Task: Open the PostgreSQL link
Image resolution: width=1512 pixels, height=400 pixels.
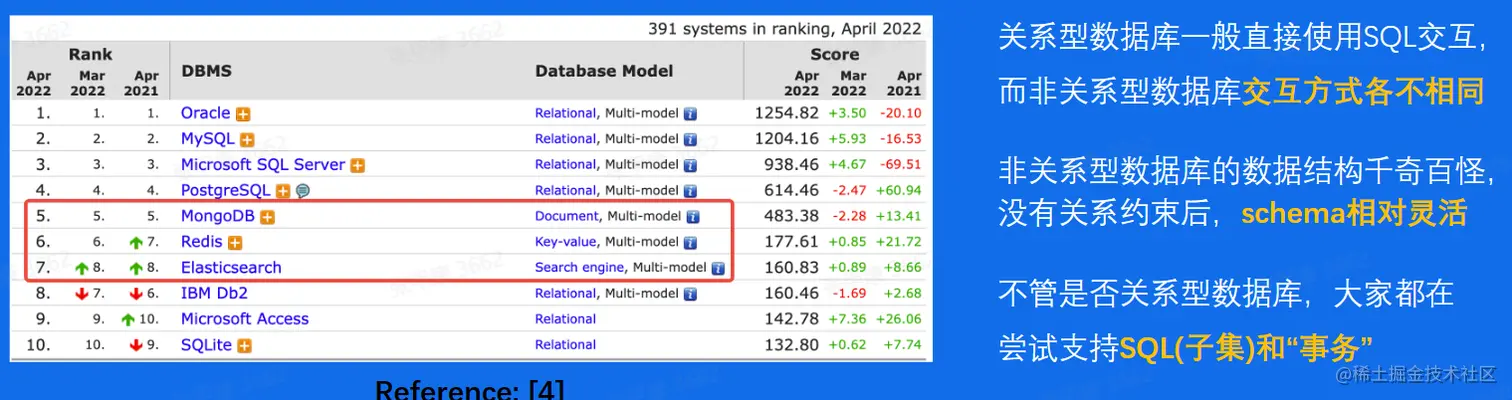Action: coord(226,190)
